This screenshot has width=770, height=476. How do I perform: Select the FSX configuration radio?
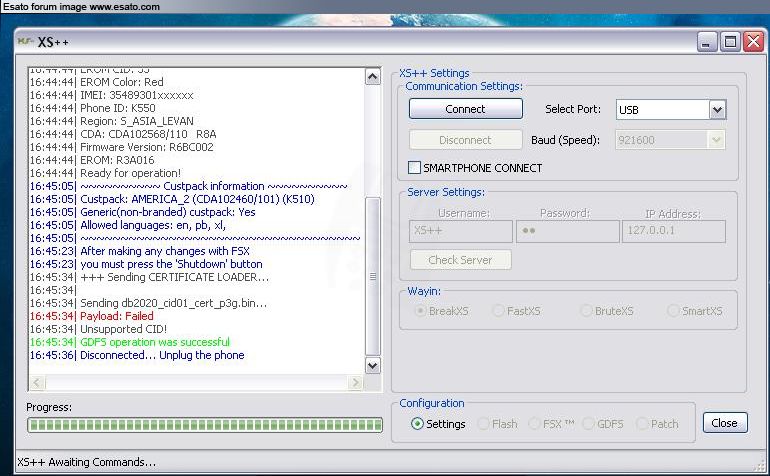click(x=535, y=423)
